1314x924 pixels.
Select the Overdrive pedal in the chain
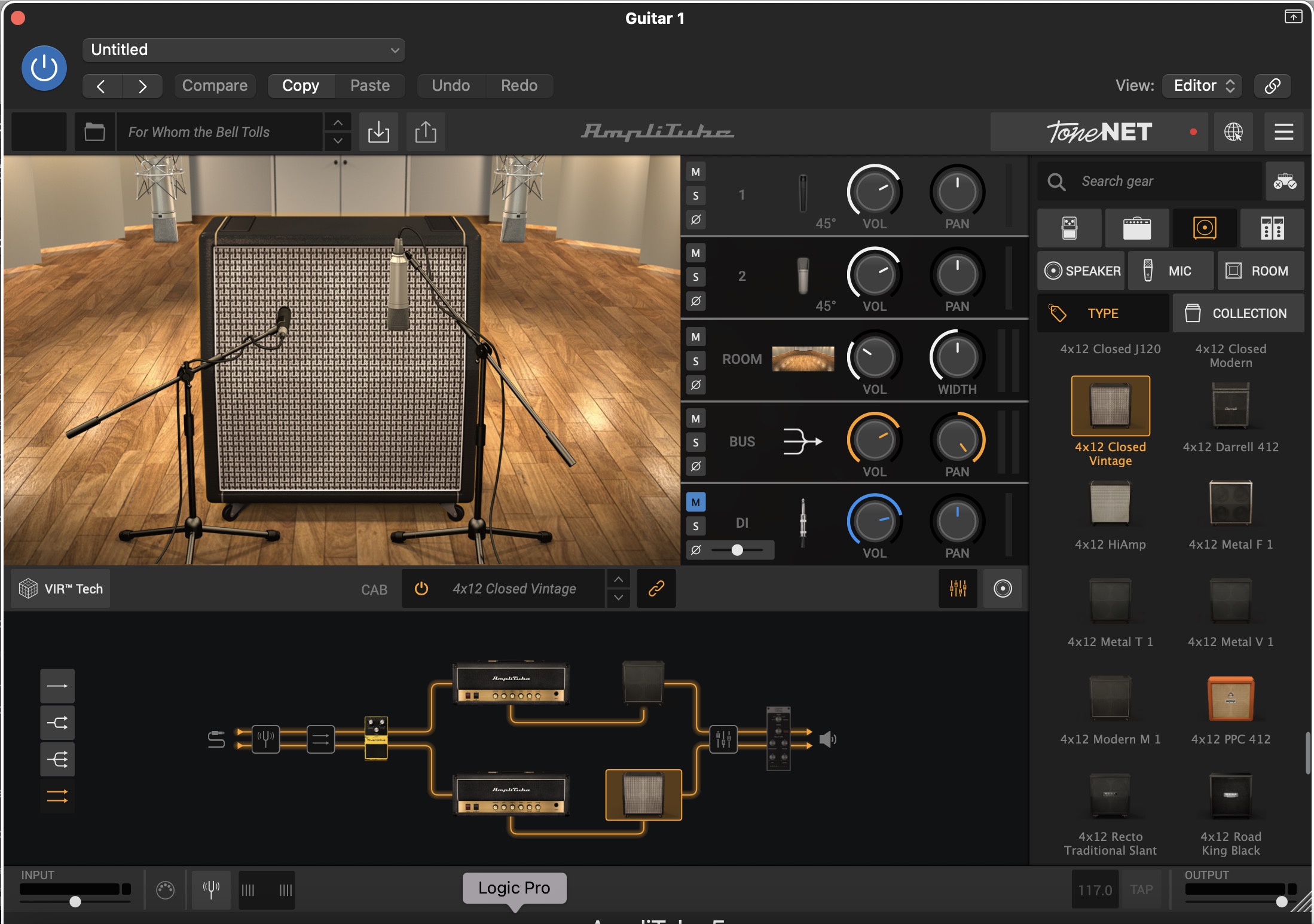[376, 738]
